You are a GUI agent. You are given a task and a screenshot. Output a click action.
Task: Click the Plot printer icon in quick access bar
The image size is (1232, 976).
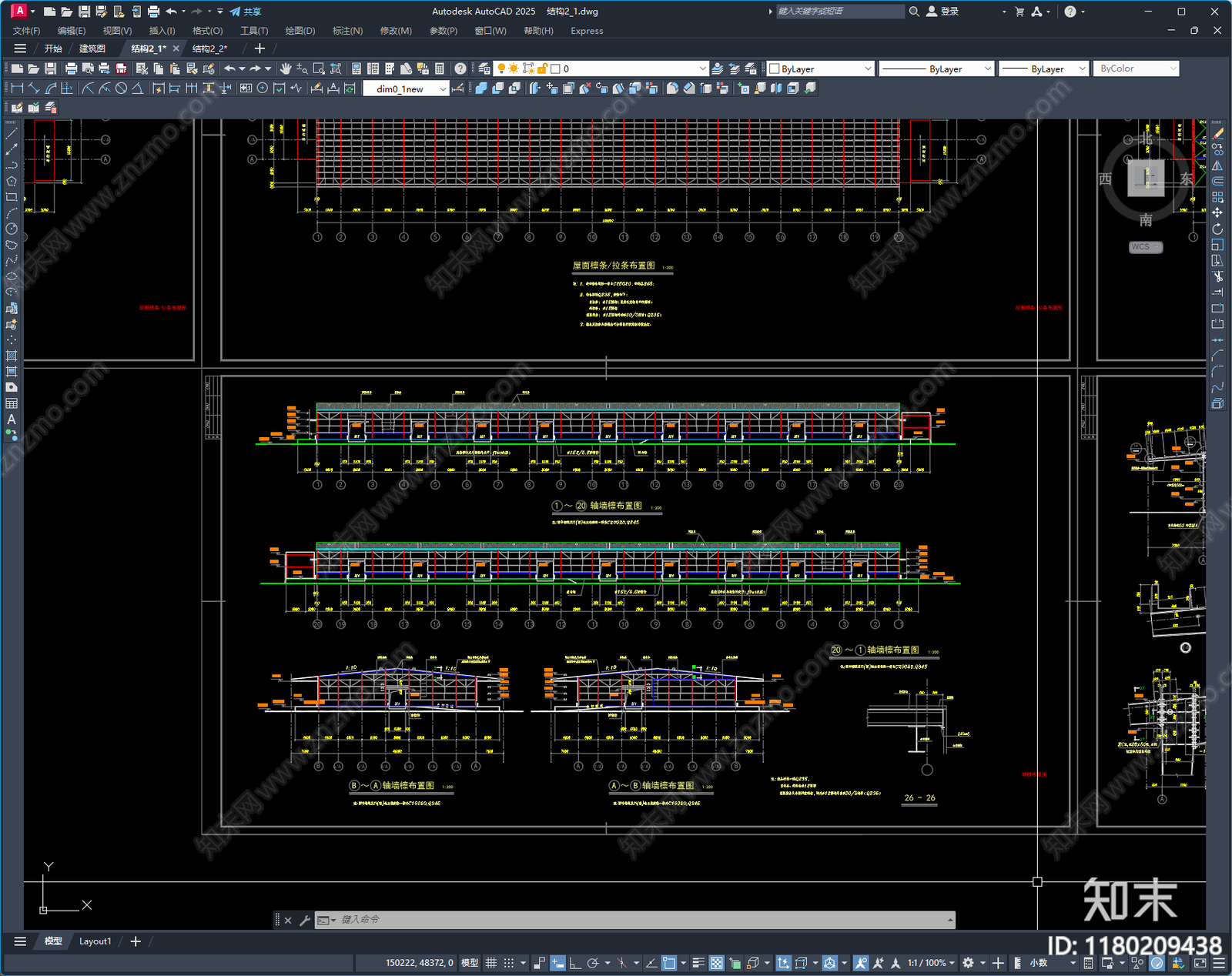153,12
